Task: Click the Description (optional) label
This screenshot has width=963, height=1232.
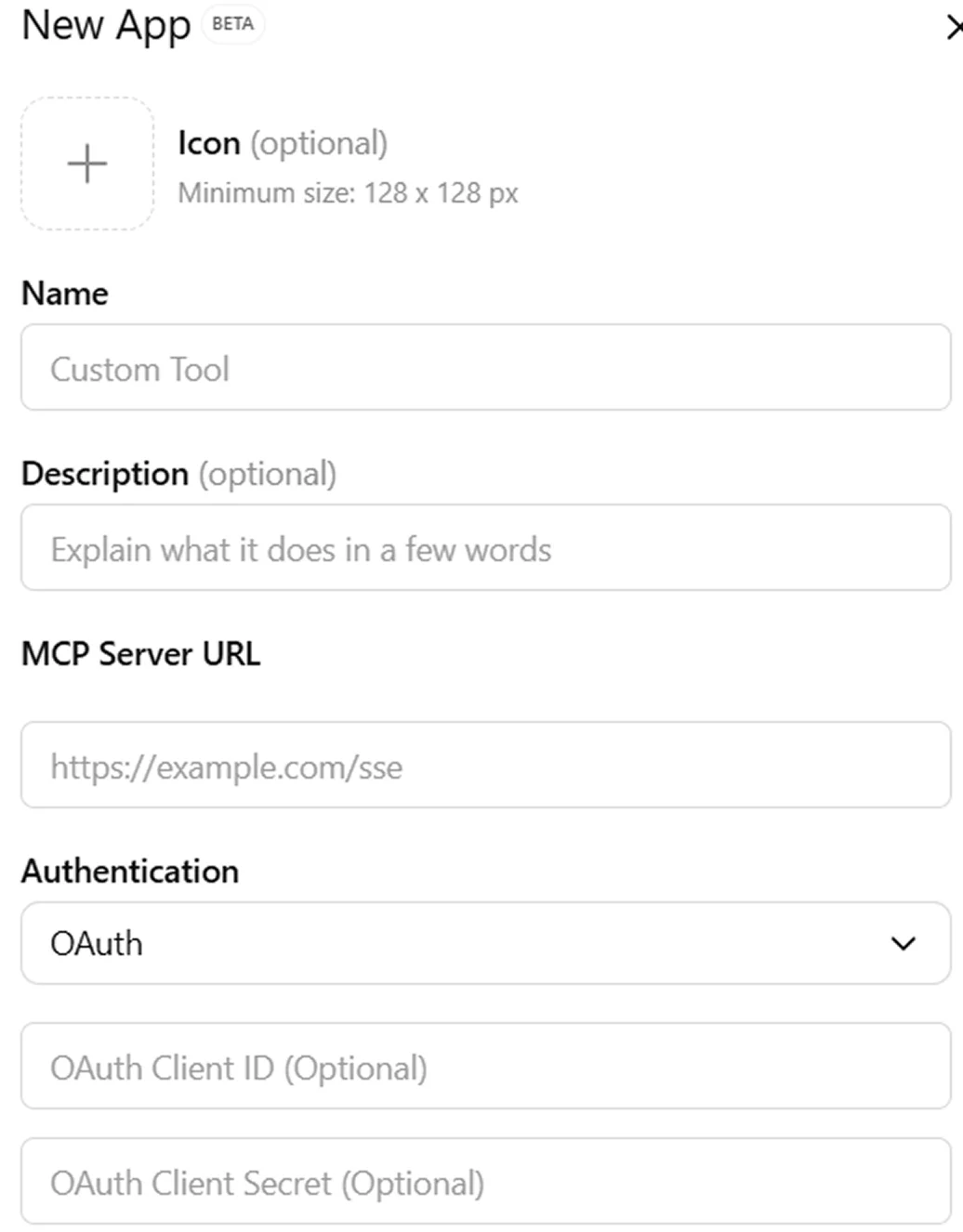Action: click(178, 474)
